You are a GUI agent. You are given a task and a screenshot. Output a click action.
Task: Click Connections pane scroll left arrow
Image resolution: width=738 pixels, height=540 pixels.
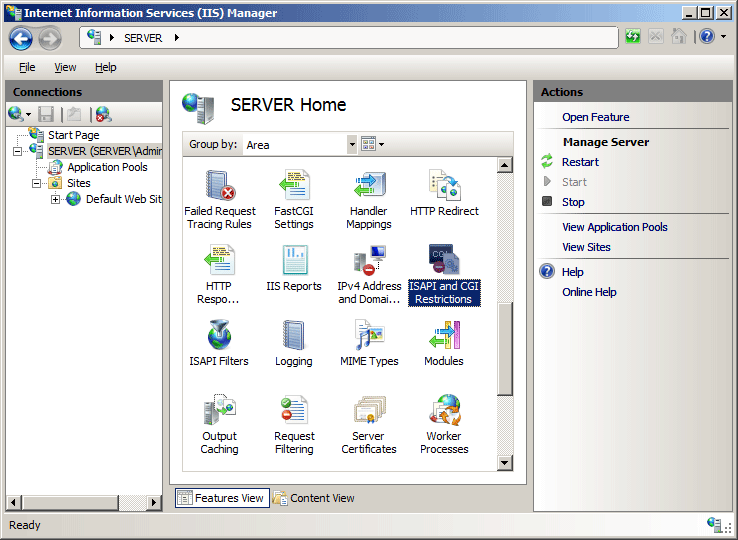coord(14,503)
